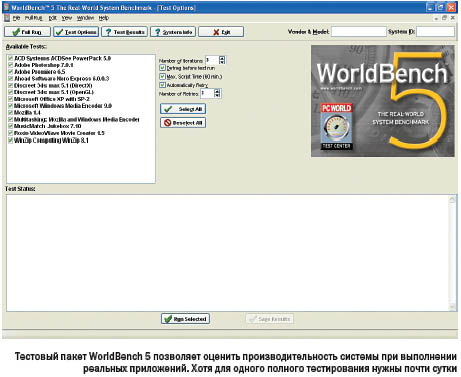The image size is (461, 377).
Task: Uncheck Mozilla 1.4 test
Action: pos(11,112)
